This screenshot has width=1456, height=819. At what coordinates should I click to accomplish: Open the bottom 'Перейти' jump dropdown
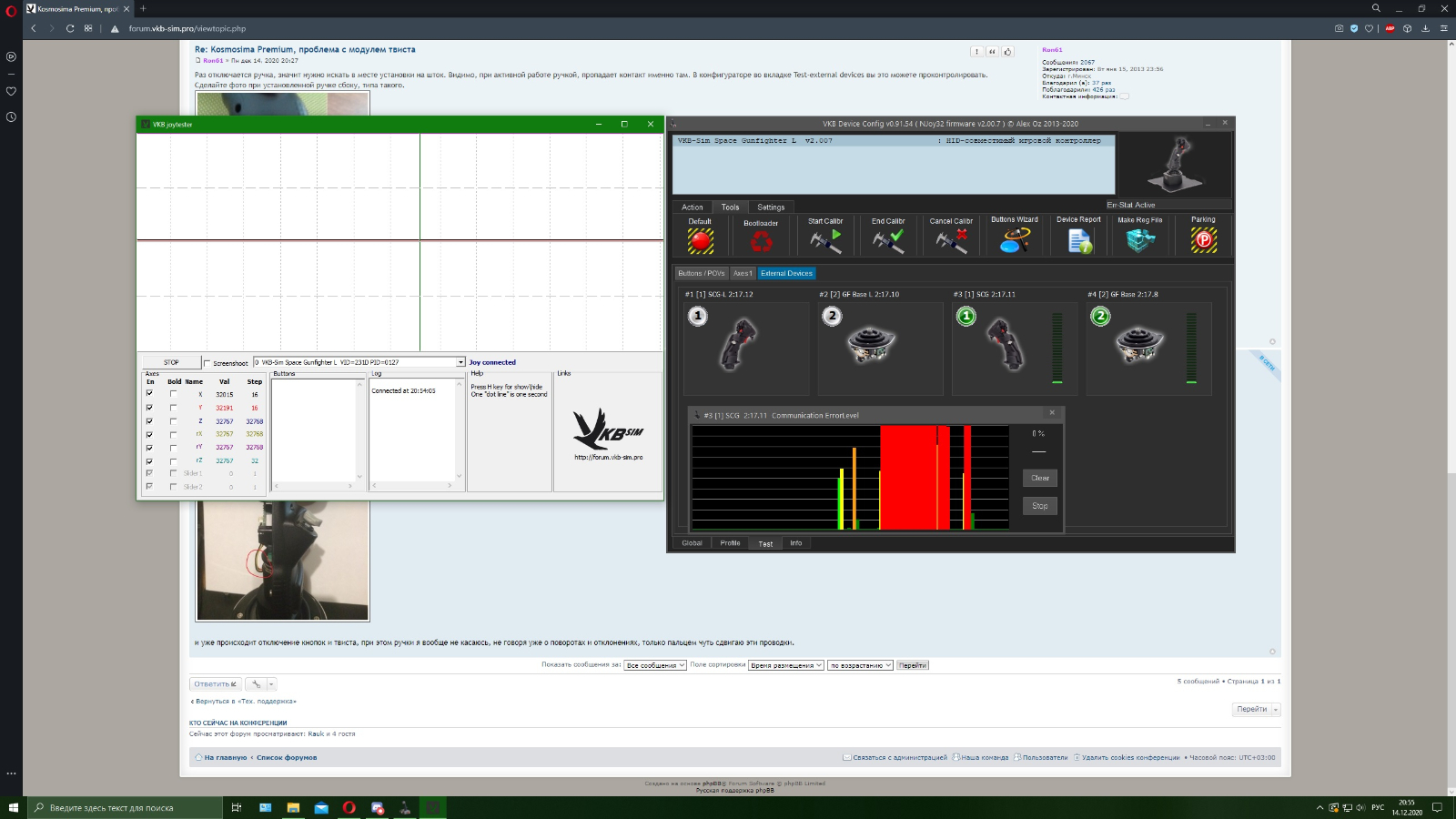1257,709
